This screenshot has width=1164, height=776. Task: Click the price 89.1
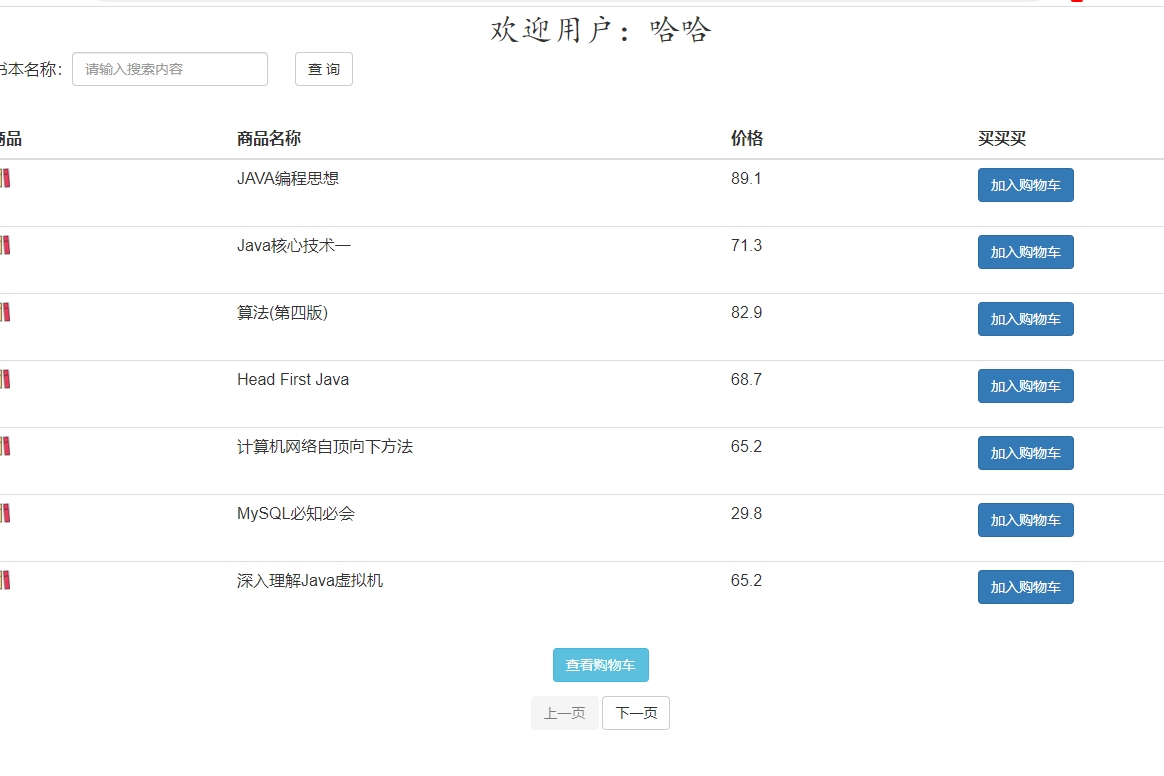pyautogui.click(x=746, y=178)
